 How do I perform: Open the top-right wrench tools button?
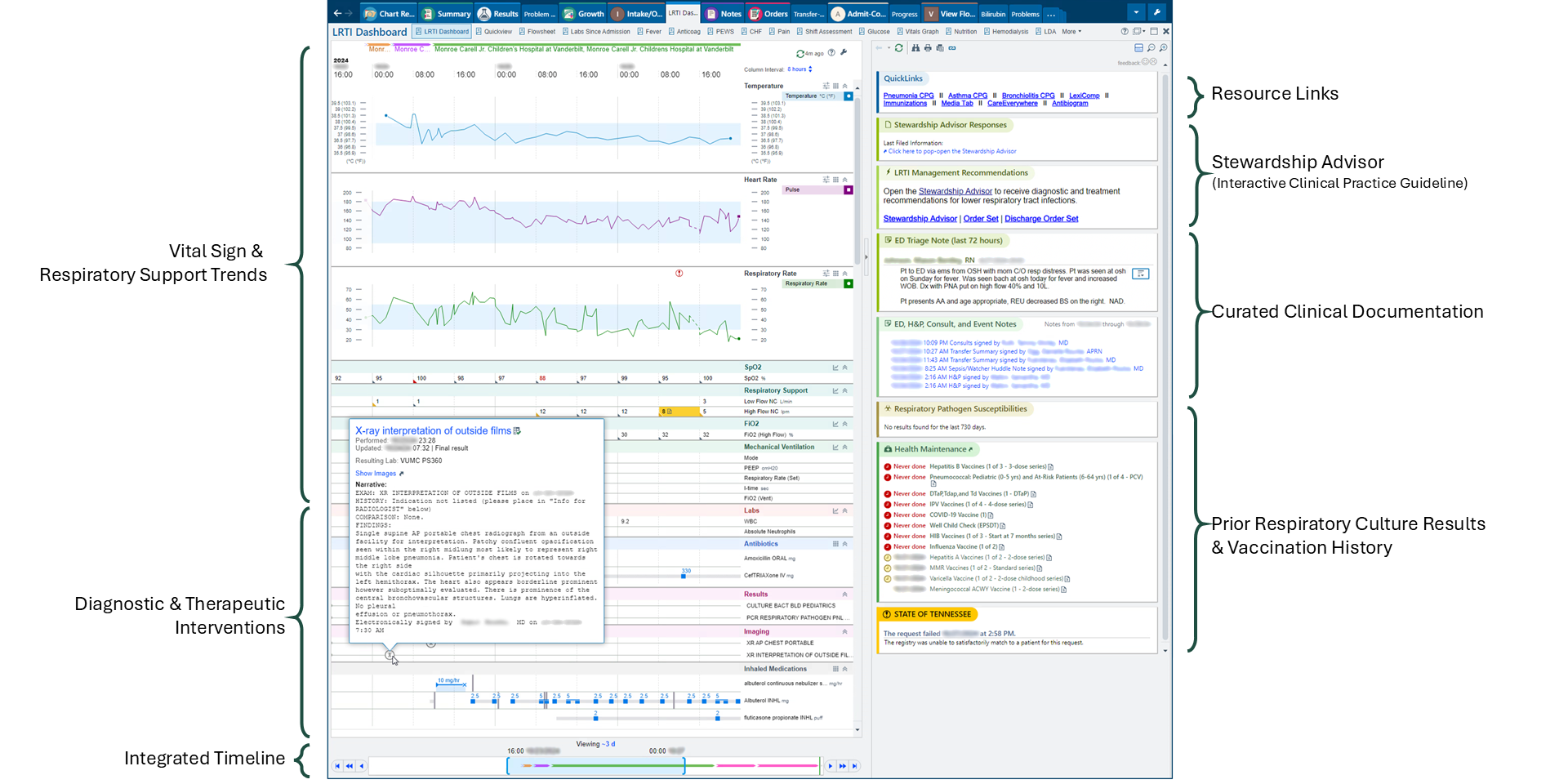tap(1156, 13)
